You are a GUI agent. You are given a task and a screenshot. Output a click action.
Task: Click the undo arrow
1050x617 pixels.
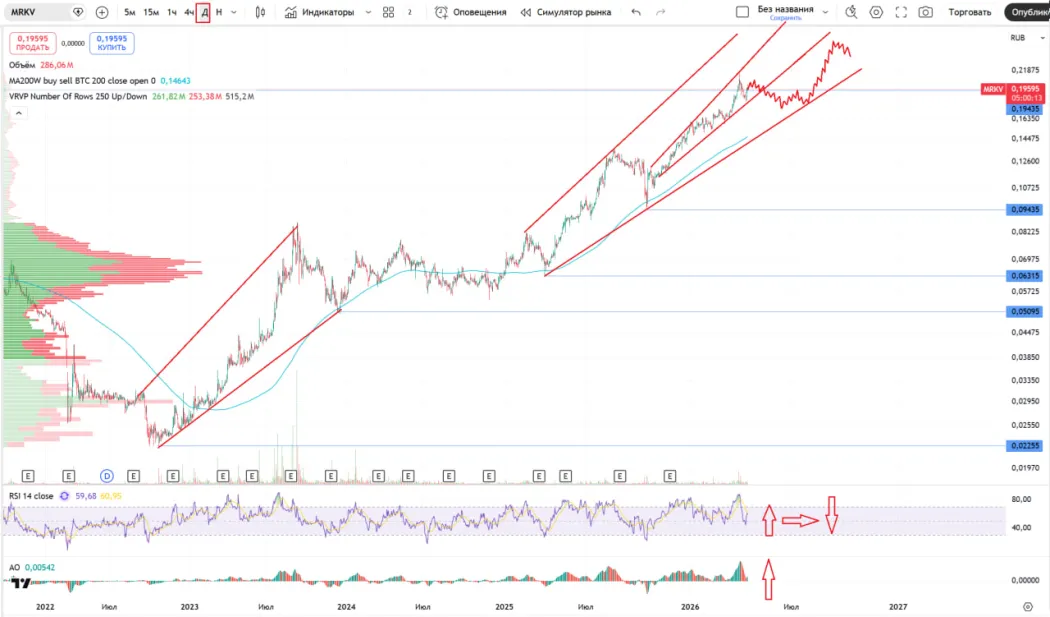click(x=637, y=12)
